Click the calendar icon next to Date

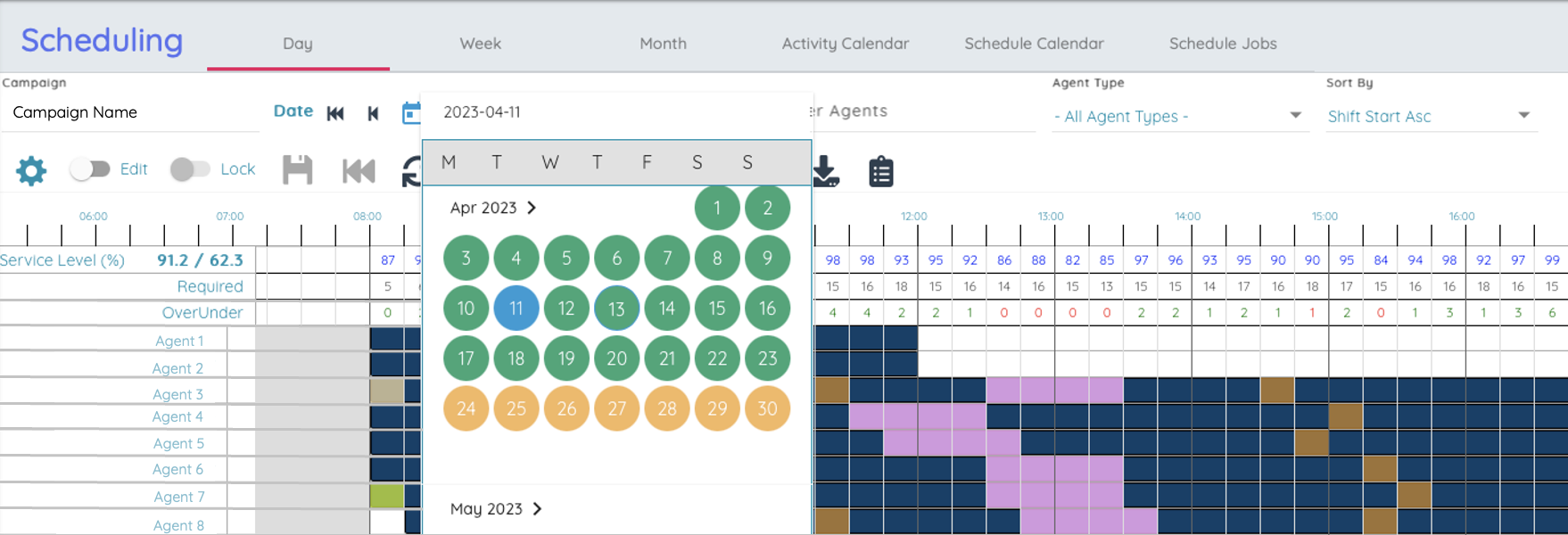(411, 113)
